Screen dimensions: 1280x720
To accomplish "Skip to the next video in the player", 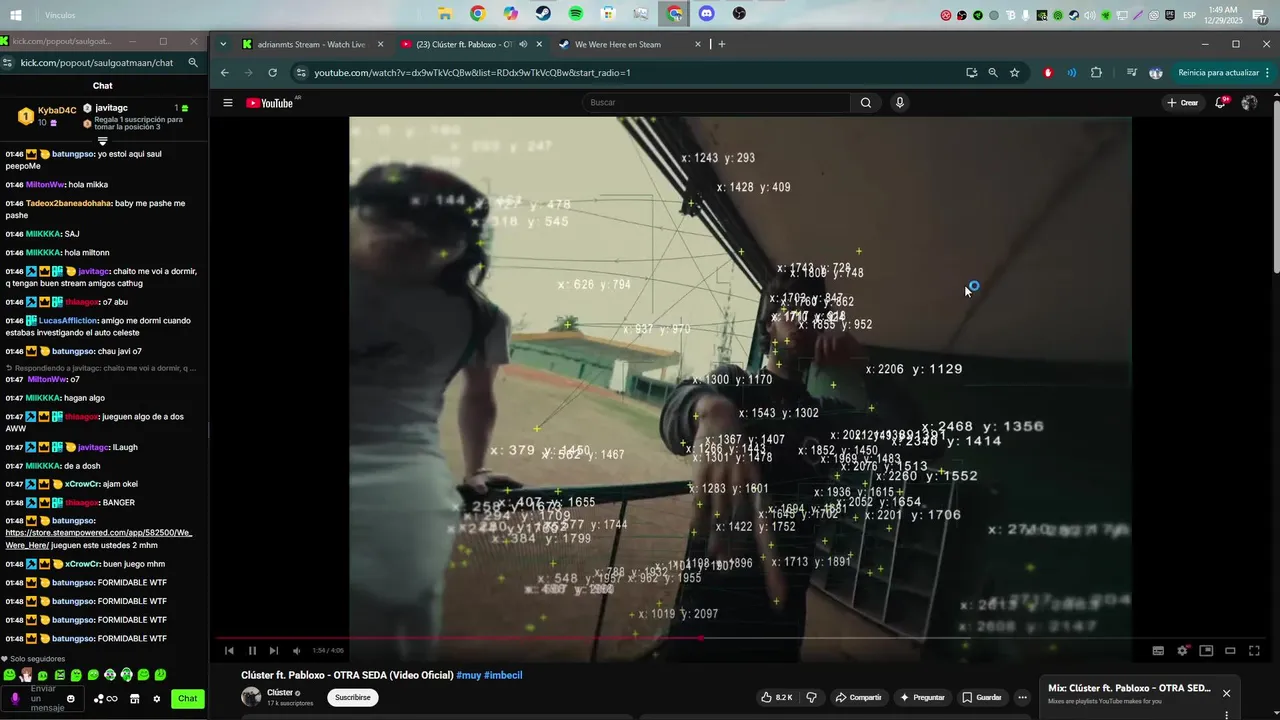I will tap(273, 651).
